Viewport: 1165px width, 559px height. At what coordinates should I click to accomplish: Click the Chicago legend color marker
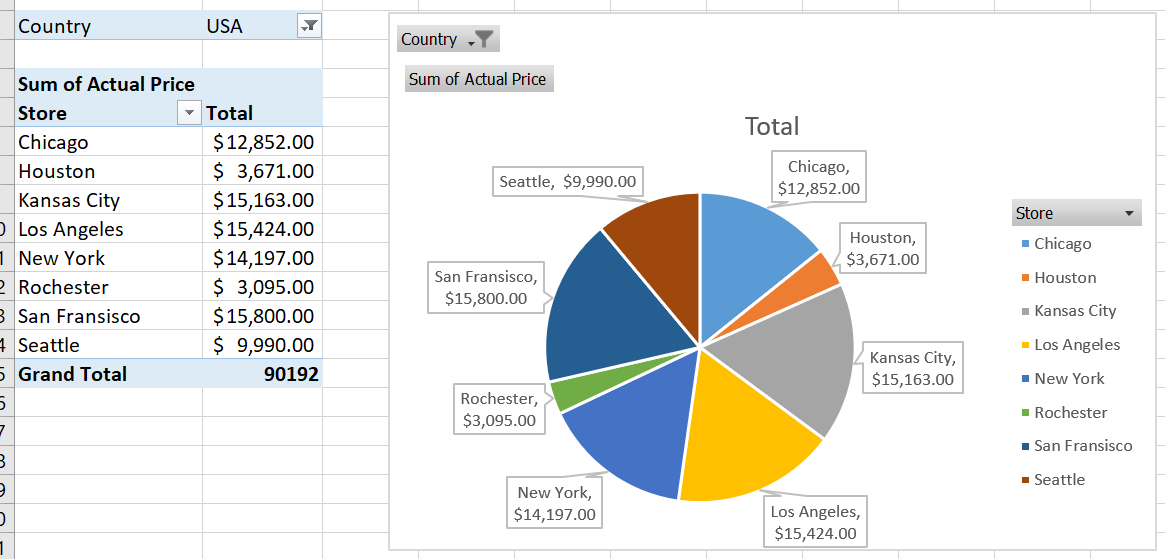[x=1026, y=244]
